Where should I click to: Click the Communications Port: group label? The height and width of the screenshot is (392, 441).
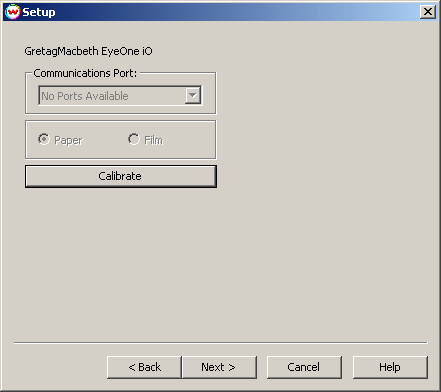coord(85,73)
